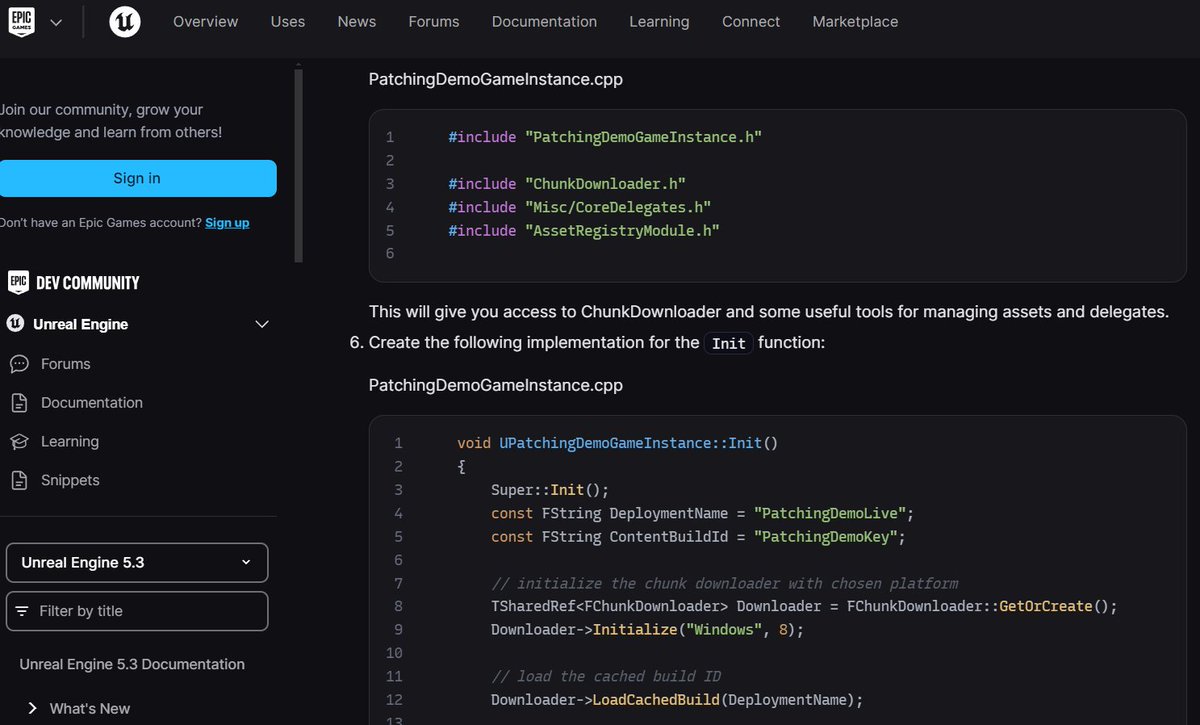This screenshot has height=725, width=1200.
Task: Click the Documentation page icon in sidebar
Action: tap(19, 403)
